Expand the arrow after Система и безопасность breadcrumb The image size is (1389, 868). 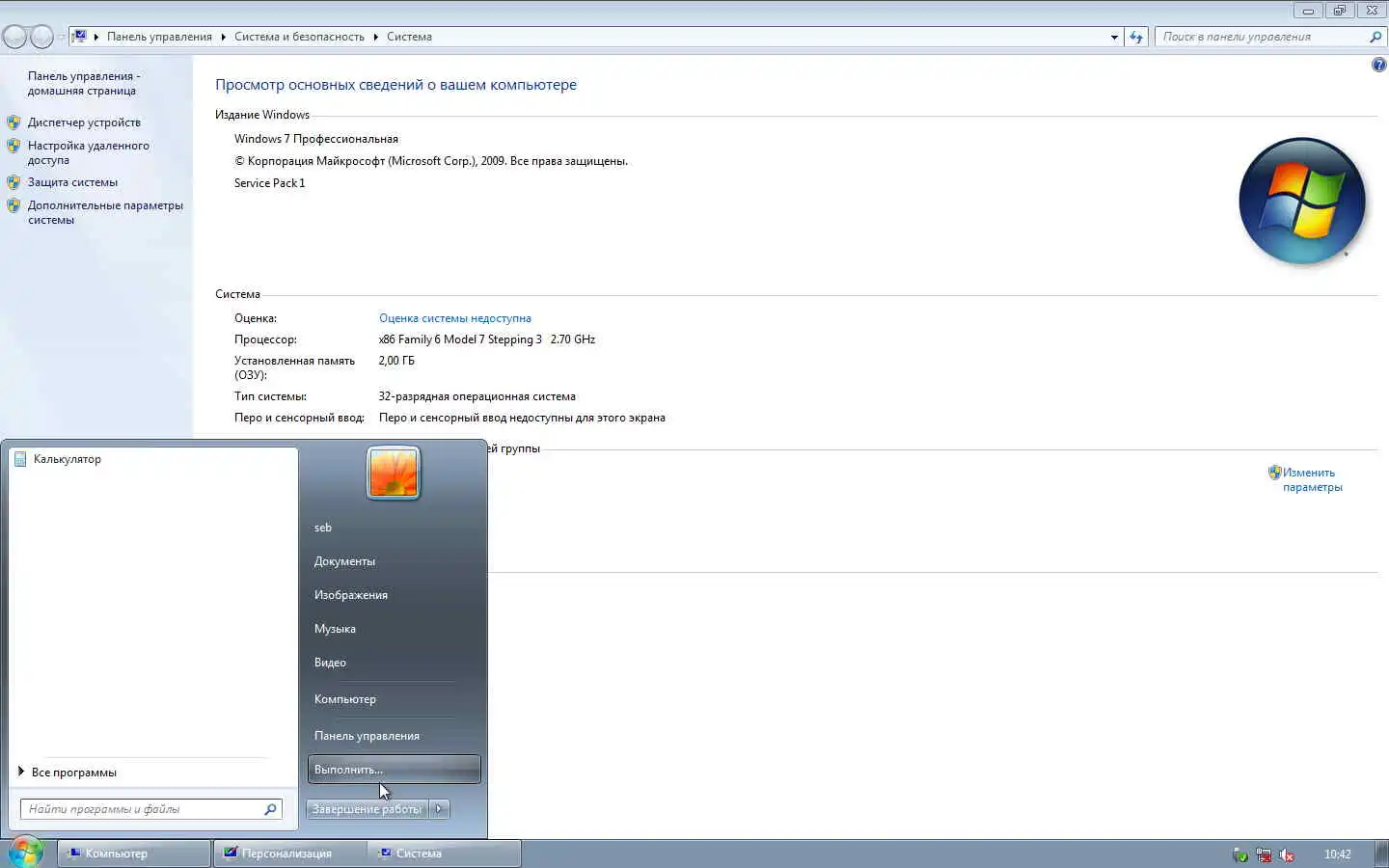(375, 37)
